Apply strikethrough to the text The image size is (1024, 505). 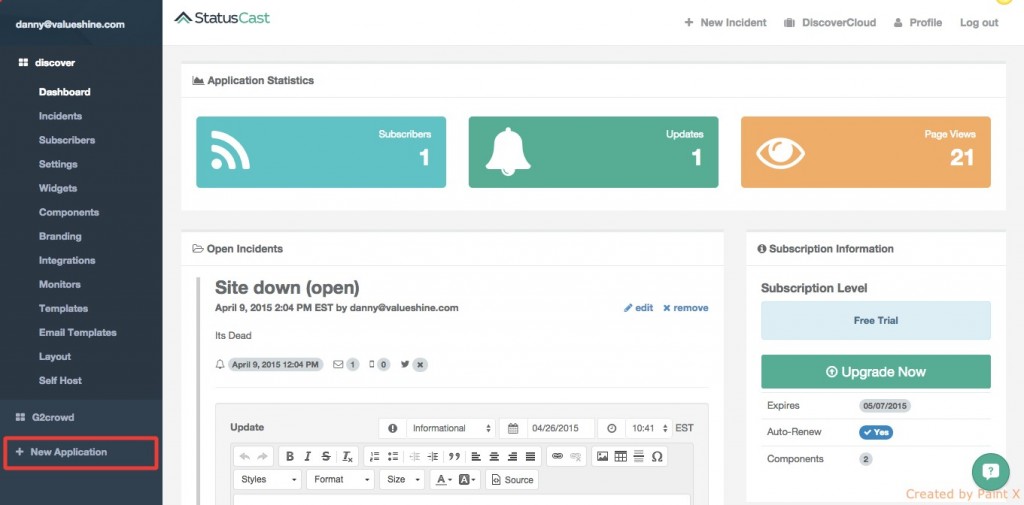[x=326, y=456]
